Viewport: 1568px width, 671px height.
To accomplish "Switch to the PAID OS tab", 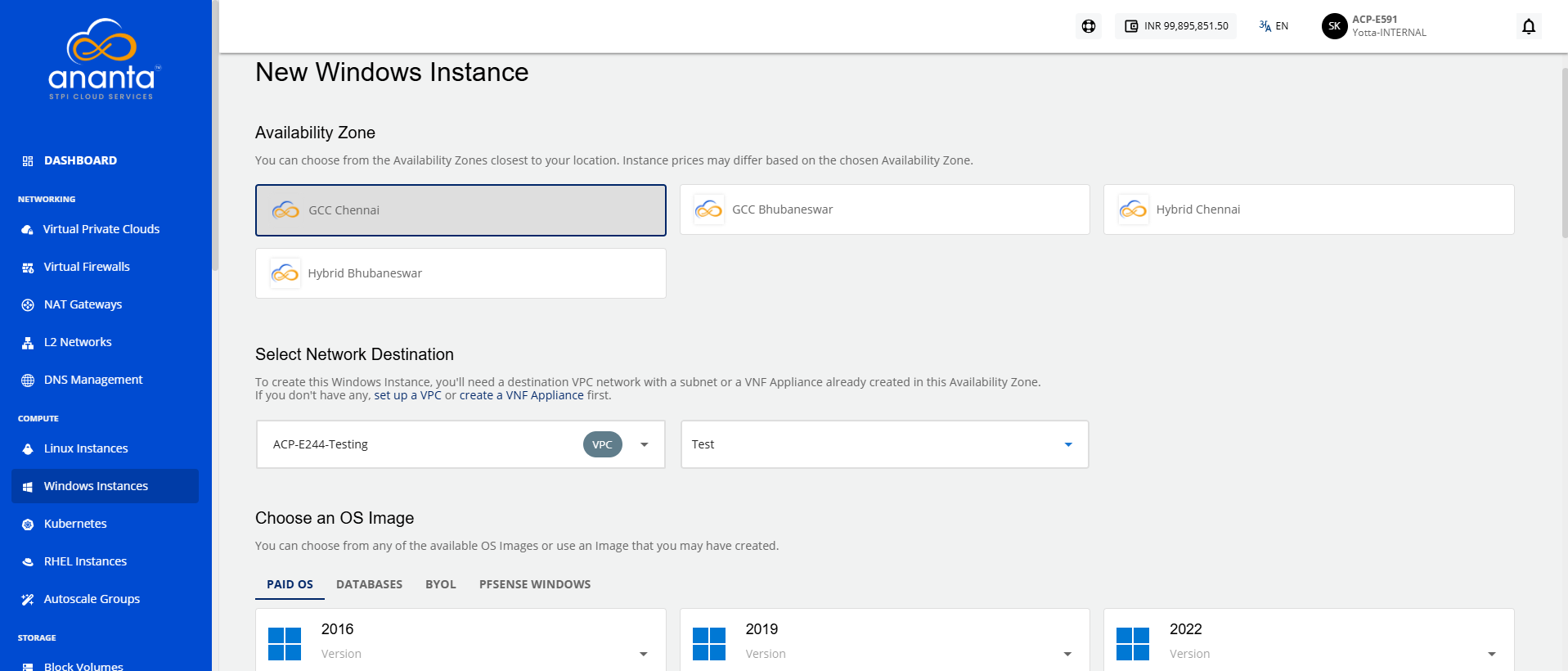I will (290, 584).
